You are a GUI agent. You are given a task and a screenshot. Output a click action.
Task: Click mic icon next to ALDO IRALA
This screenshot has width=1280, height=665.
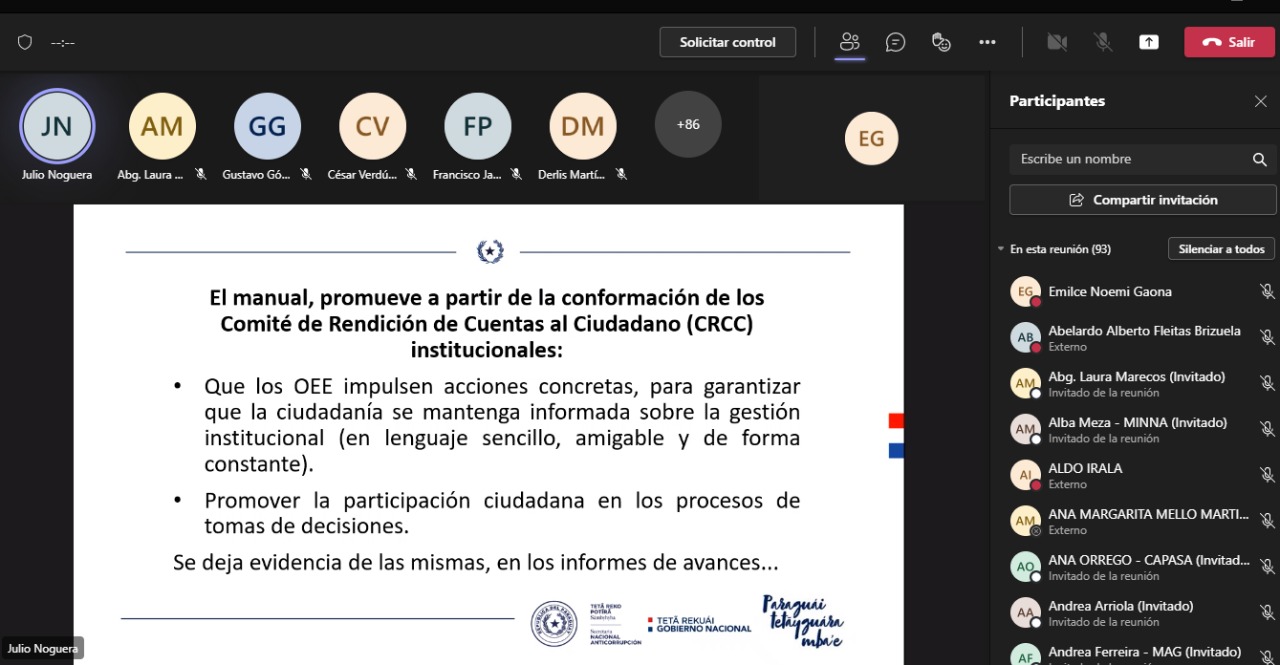pyautogui.click(x=1266, y=475)
